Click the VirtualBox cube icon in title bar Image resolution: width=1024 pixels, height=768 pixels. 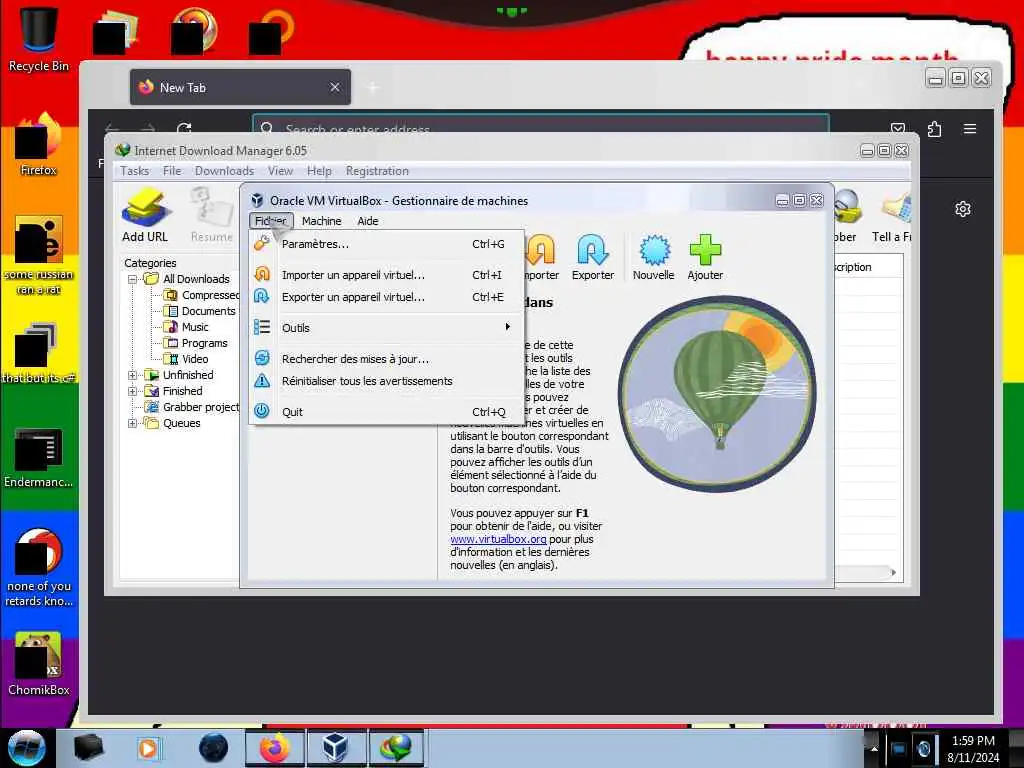click(x=257, y=200)
